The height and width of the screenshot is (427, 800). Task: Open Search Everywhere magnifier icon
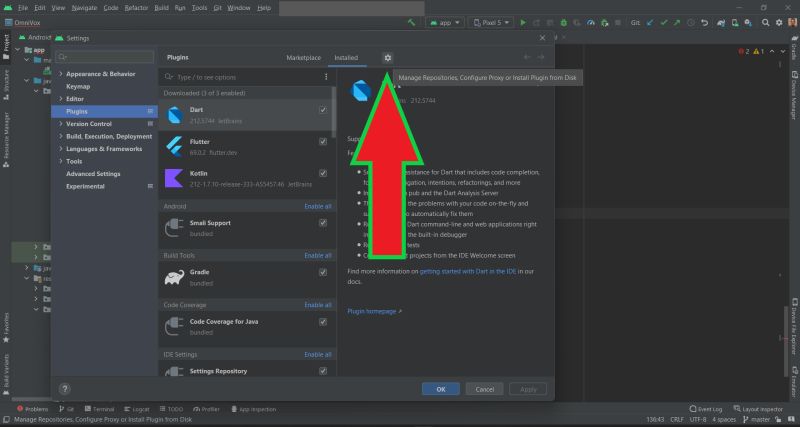(765, 22)
